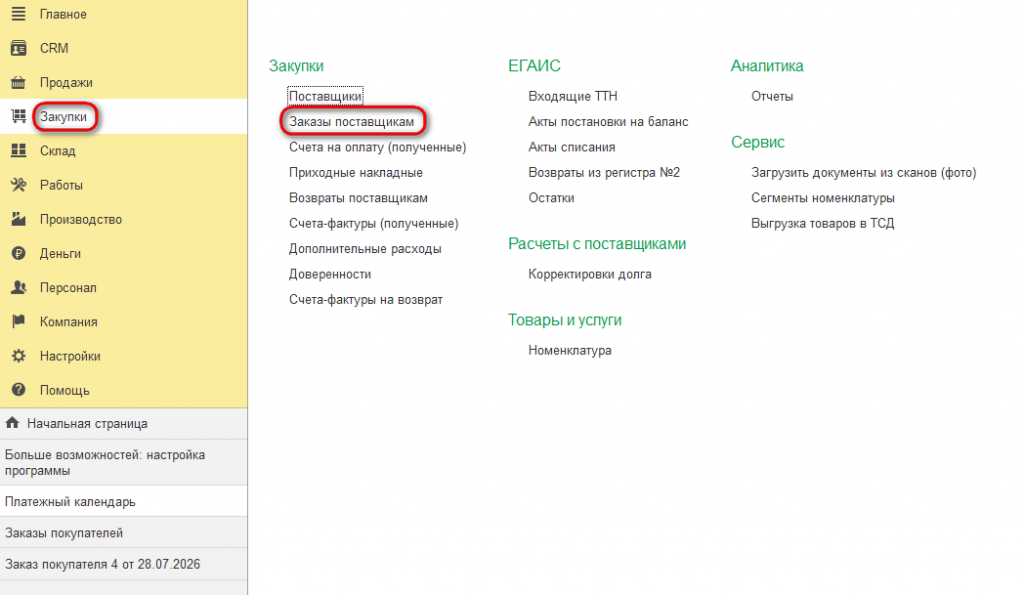The image size is (1024, 595).
Task: Click the Продажи basket icon
Action: pos(18,82)
